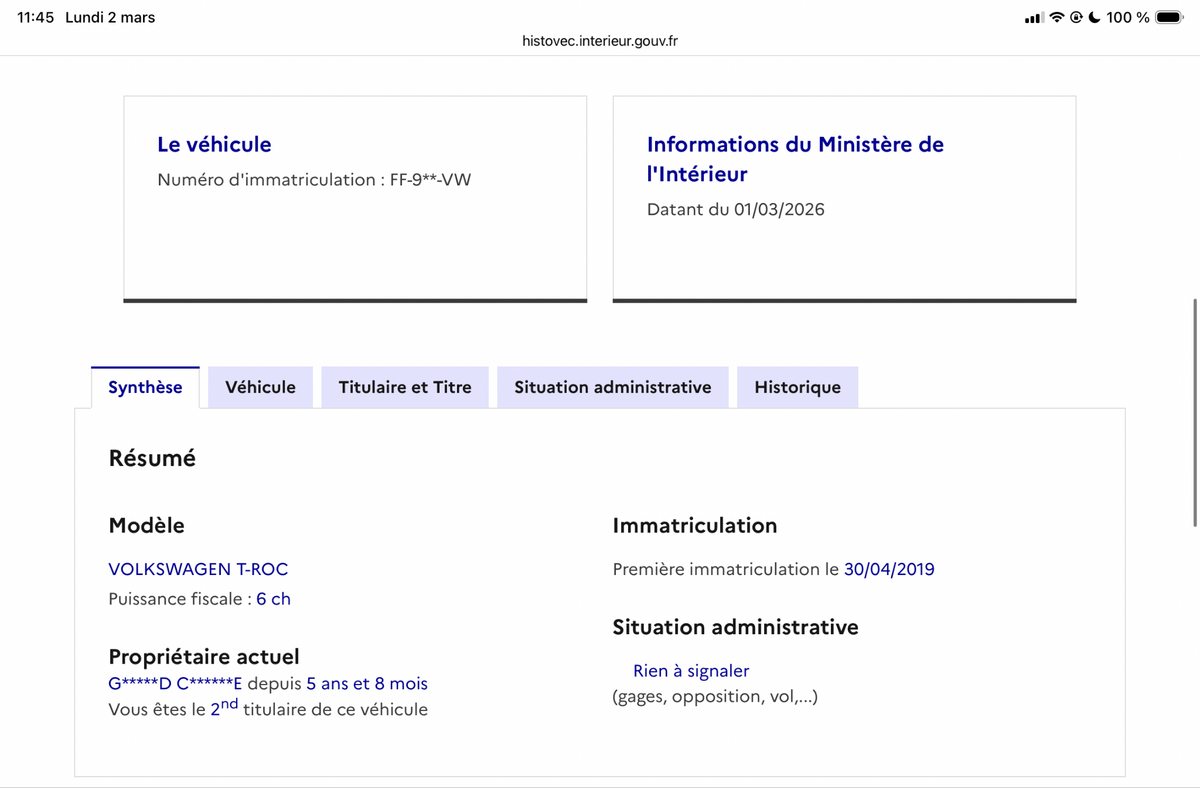Go to the Historique tab
The width and height of the screenshot is (1200, 788).
click(797, 387)
